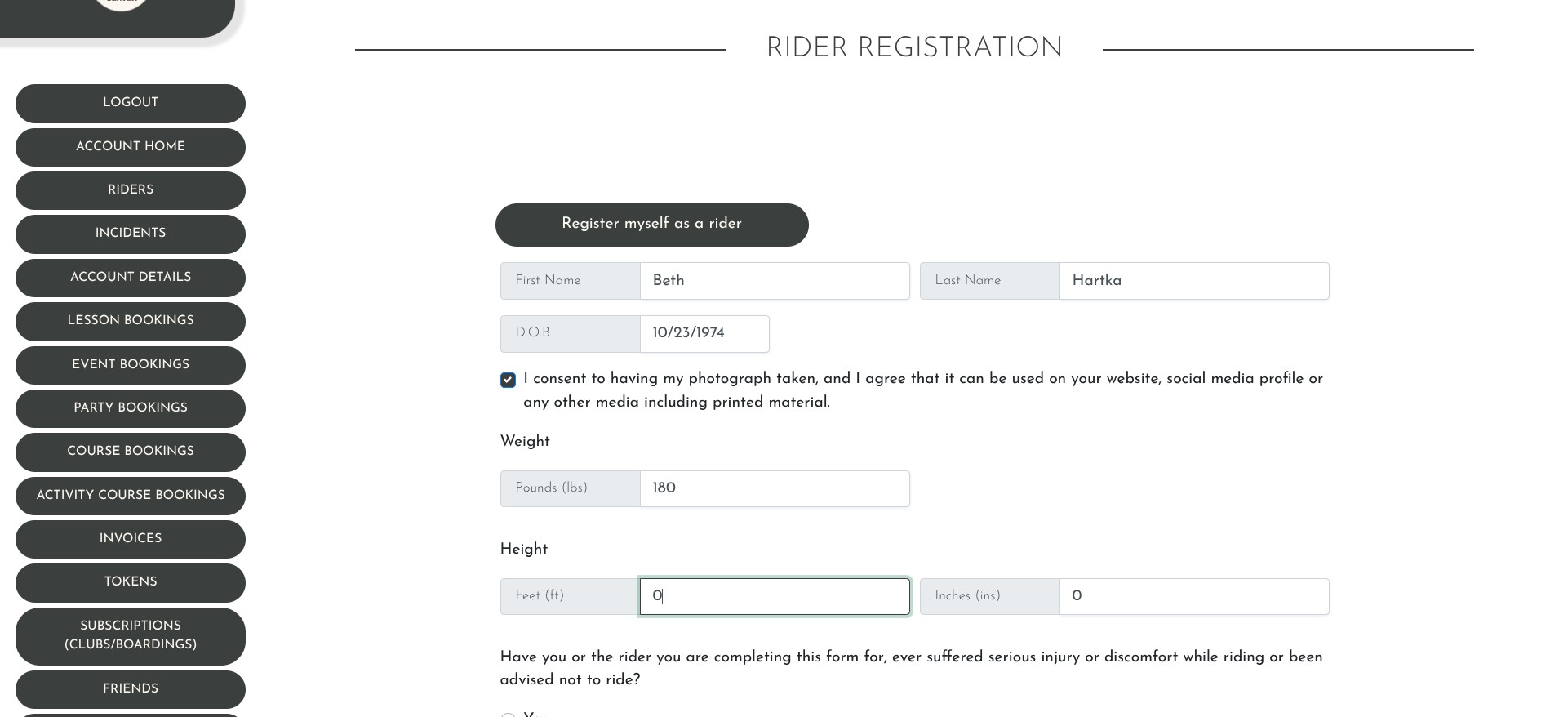This screenshot has height=717, width=1568.
Task: Click the D.O.B date field
Action: click(704, 334)
